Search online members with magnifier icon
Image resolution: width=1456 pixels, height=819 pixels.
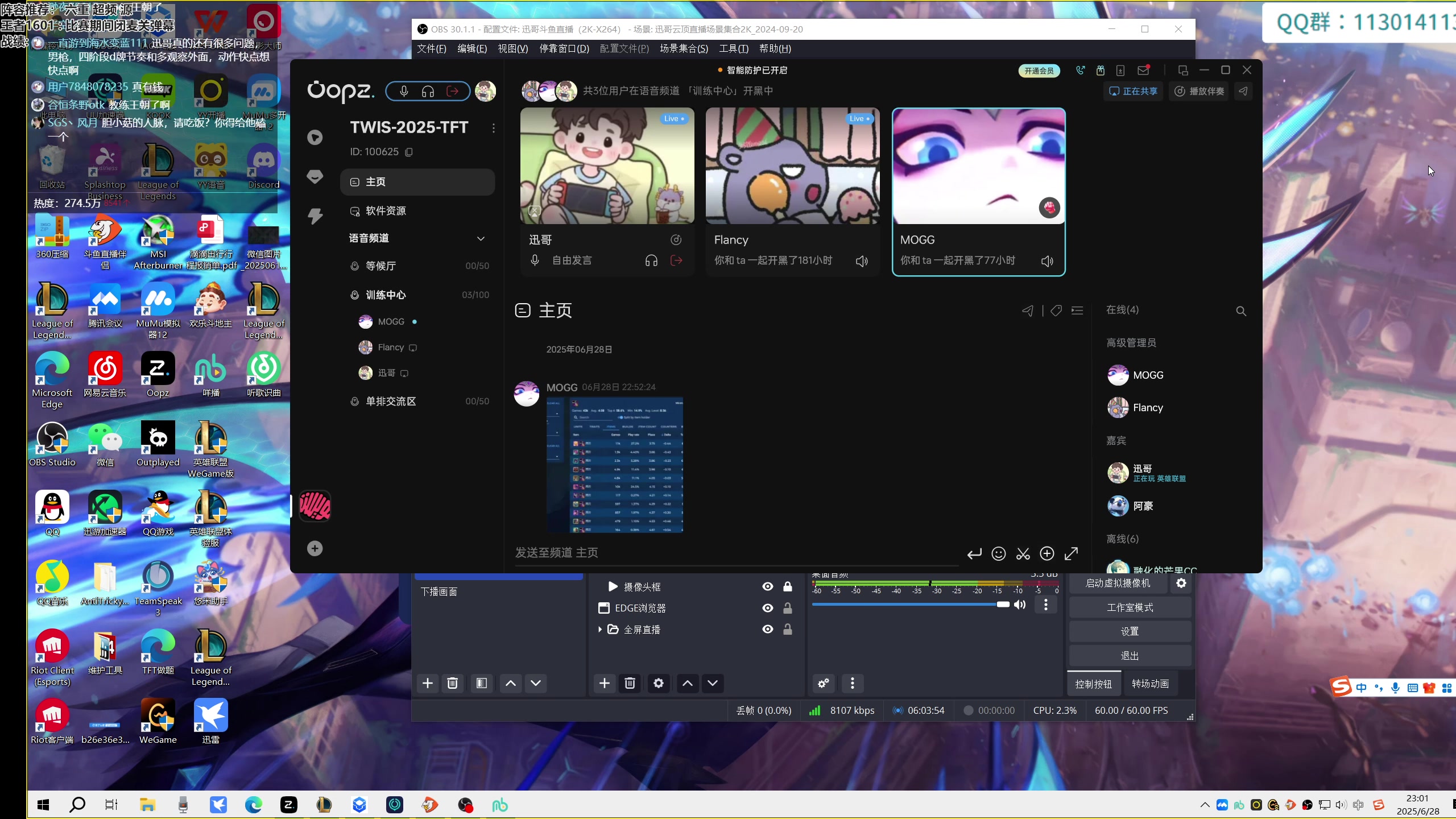(1241, 311)
